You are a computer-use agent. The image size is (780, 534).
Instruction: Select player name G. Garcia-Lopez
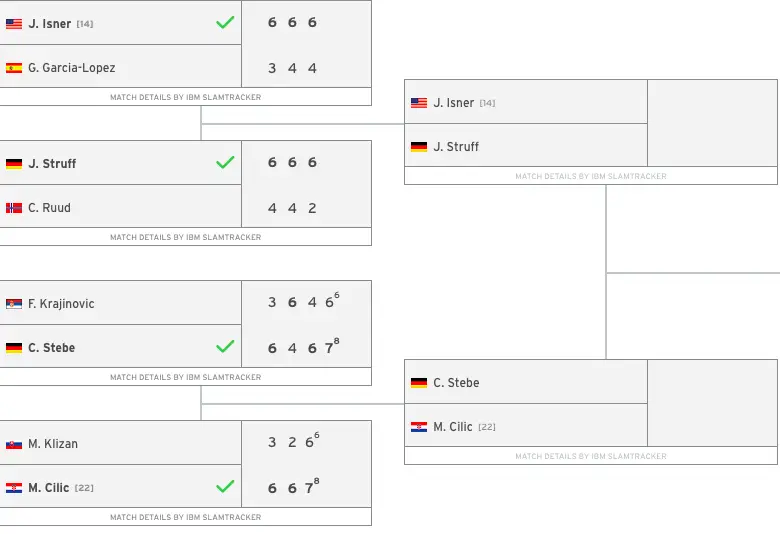(72, 68)
